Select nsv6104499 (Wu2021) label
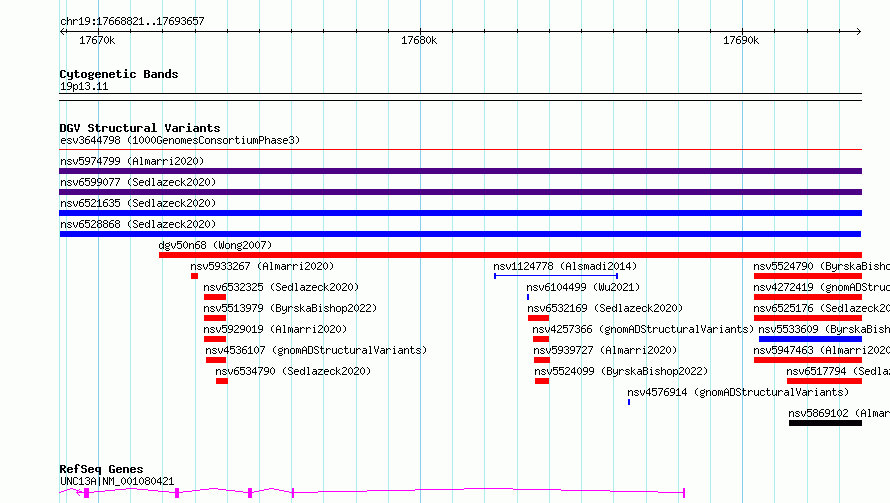 583,287
